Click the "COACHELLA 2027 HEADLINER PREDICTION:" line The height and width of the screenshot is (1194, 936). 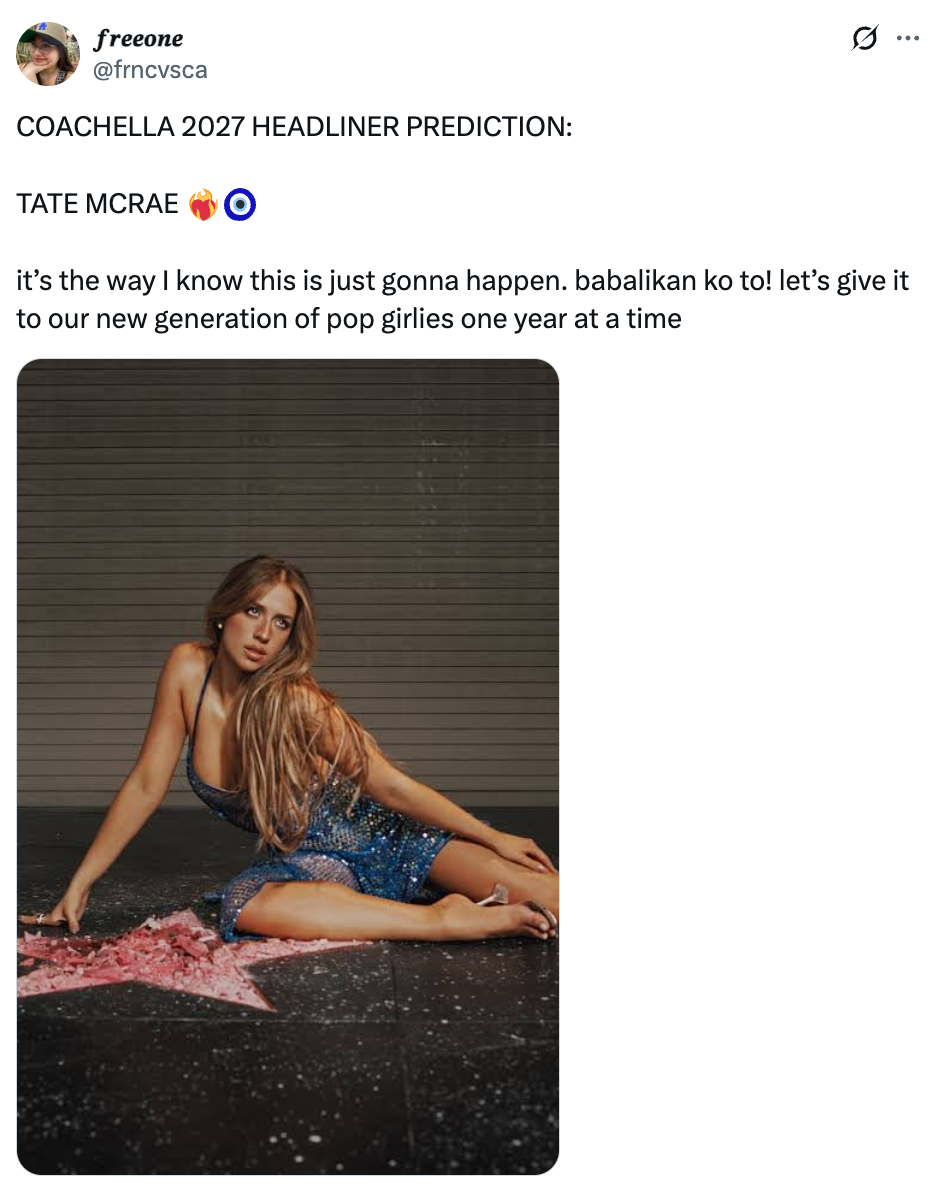(294, 129)
